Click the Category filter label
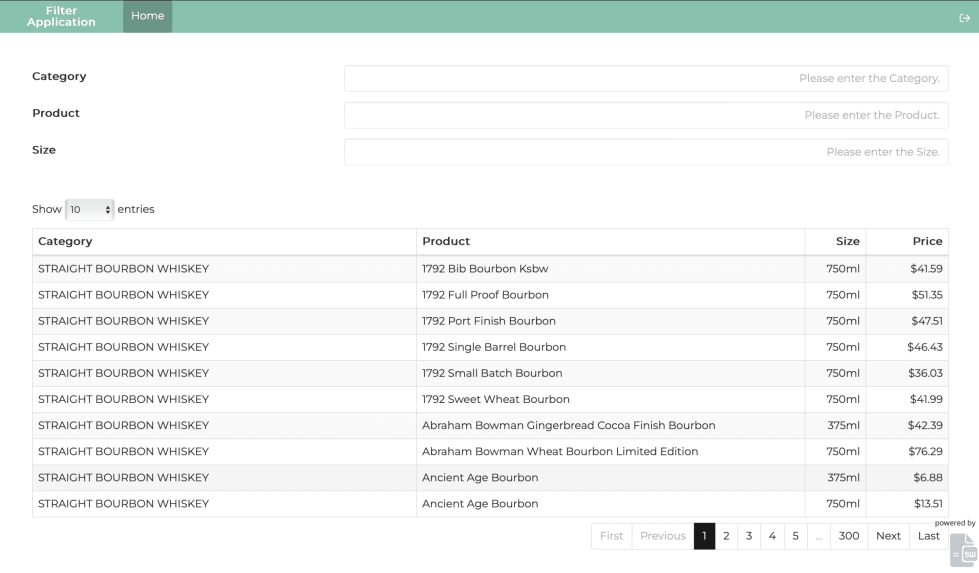Image resolution: width=979 pixels, height=573 pixels. 59,77
